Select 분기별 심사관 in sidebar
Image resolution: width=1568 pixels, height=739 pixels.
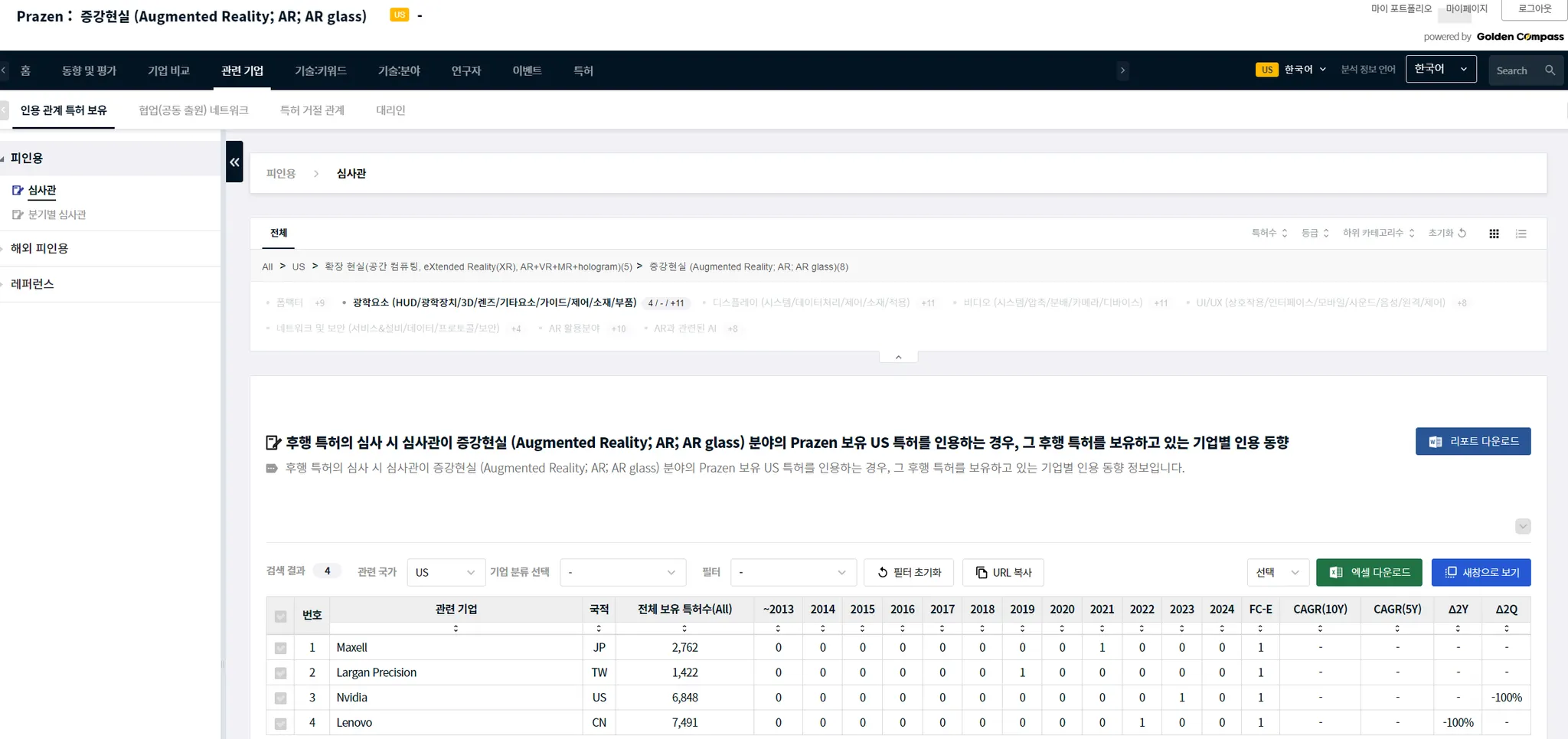(x=57, y=214)
